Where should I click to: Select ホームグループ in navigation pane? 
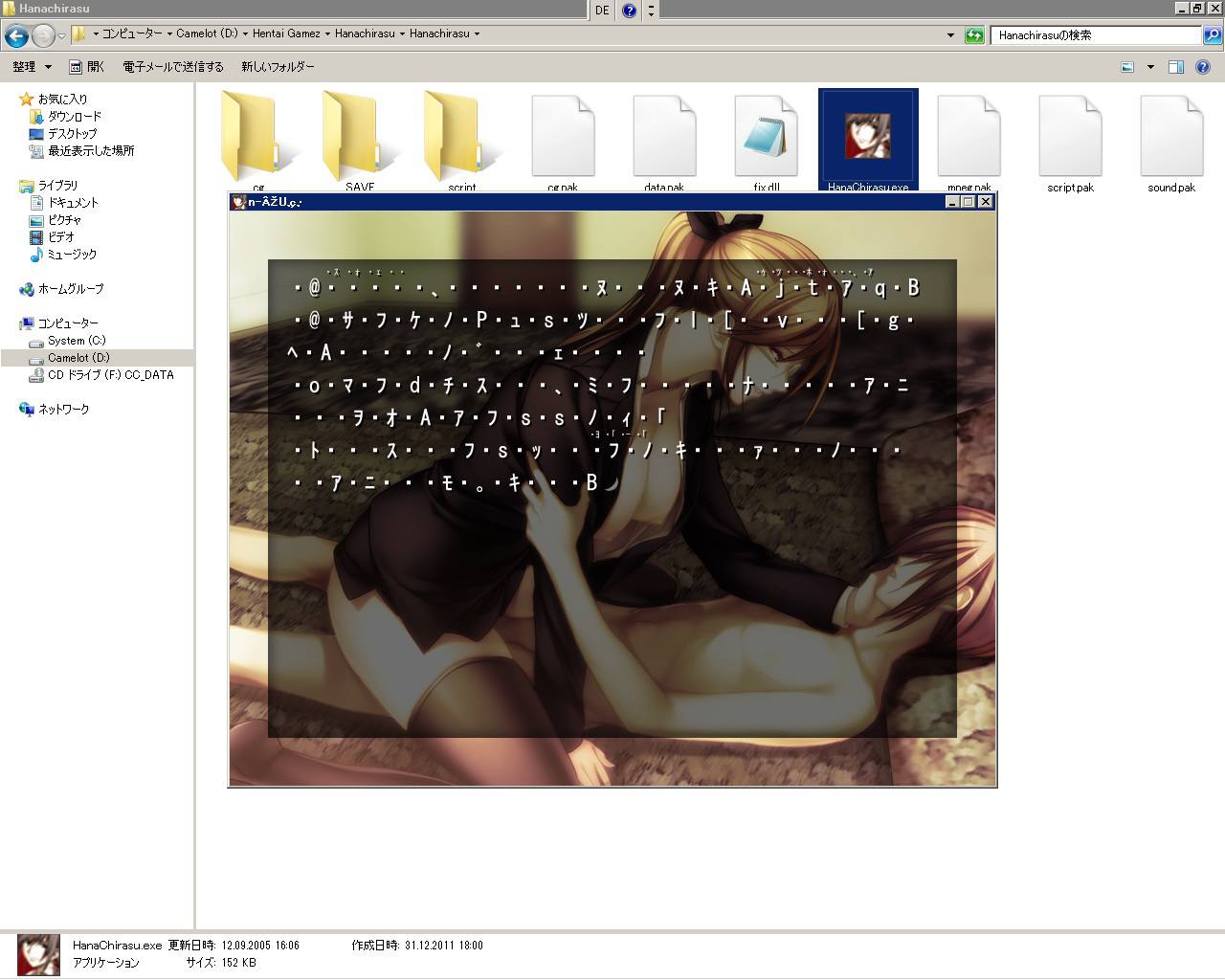pyautogui.click(x=71, y=288)
